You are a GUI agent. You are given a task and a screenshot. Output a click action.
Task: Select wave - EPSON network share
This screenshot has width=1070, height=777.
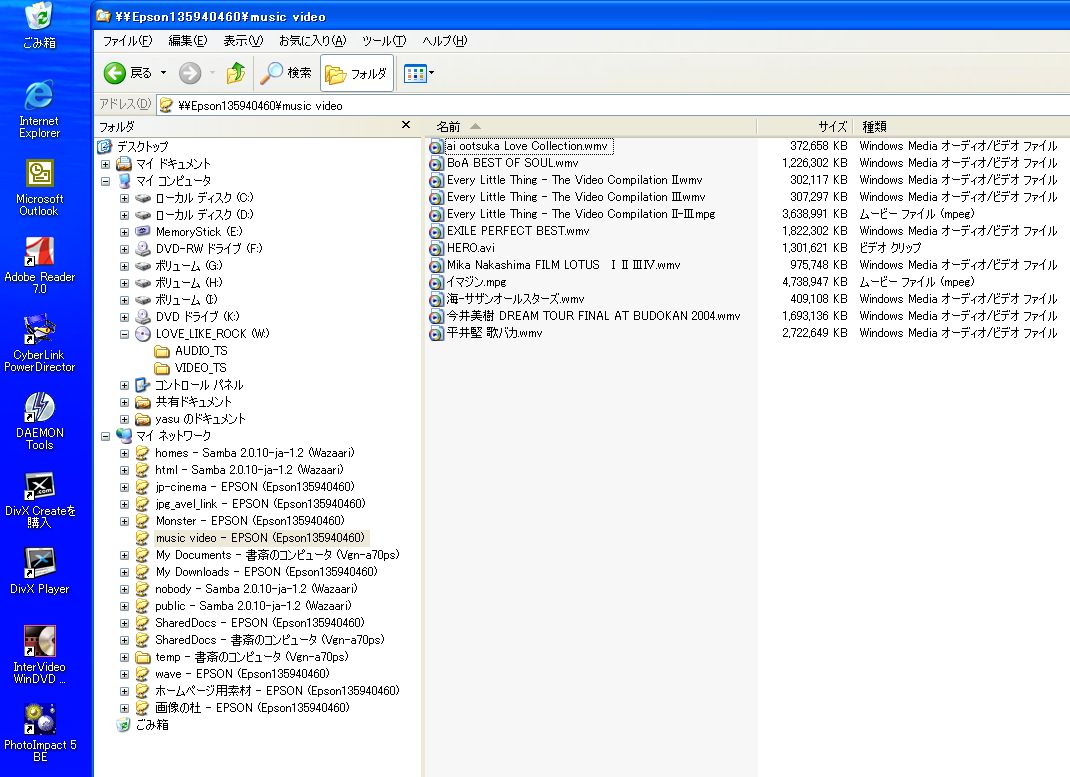point(242,674)
